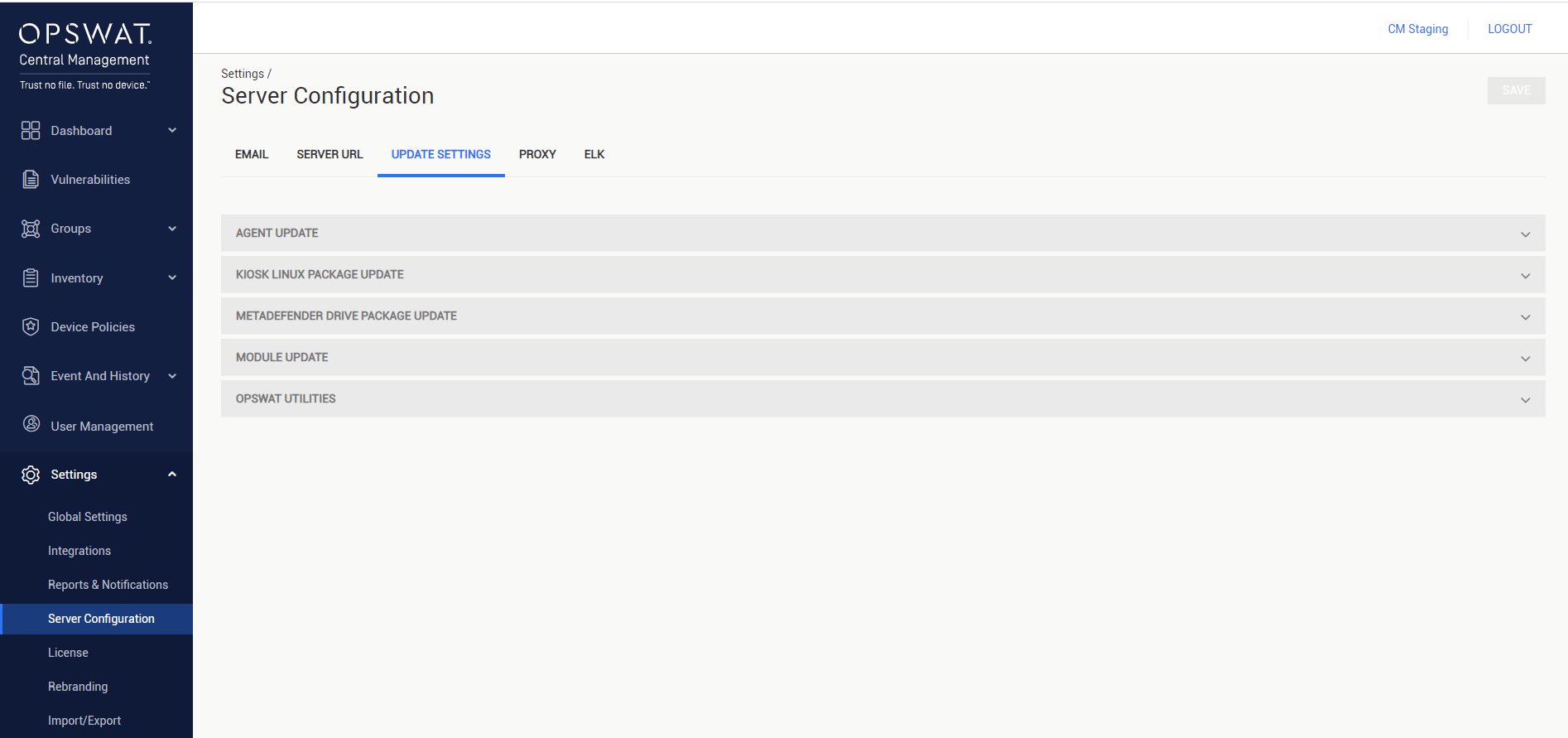The height and width of the screenshot is (738, 1568).
Task: Open the Proxy tab
Action: pyautogui.click(x=537, y=154)
